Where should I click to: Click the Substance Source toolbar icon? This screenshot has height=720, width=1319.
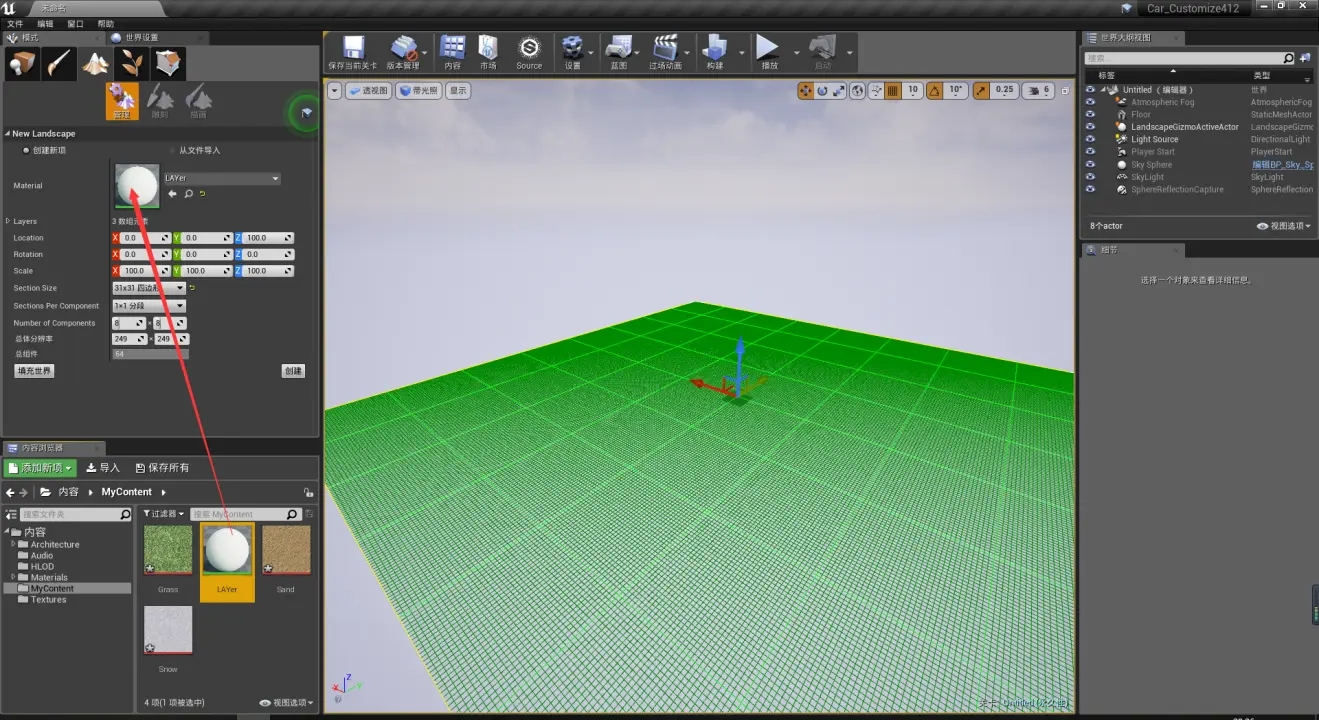tap(529, 52)
